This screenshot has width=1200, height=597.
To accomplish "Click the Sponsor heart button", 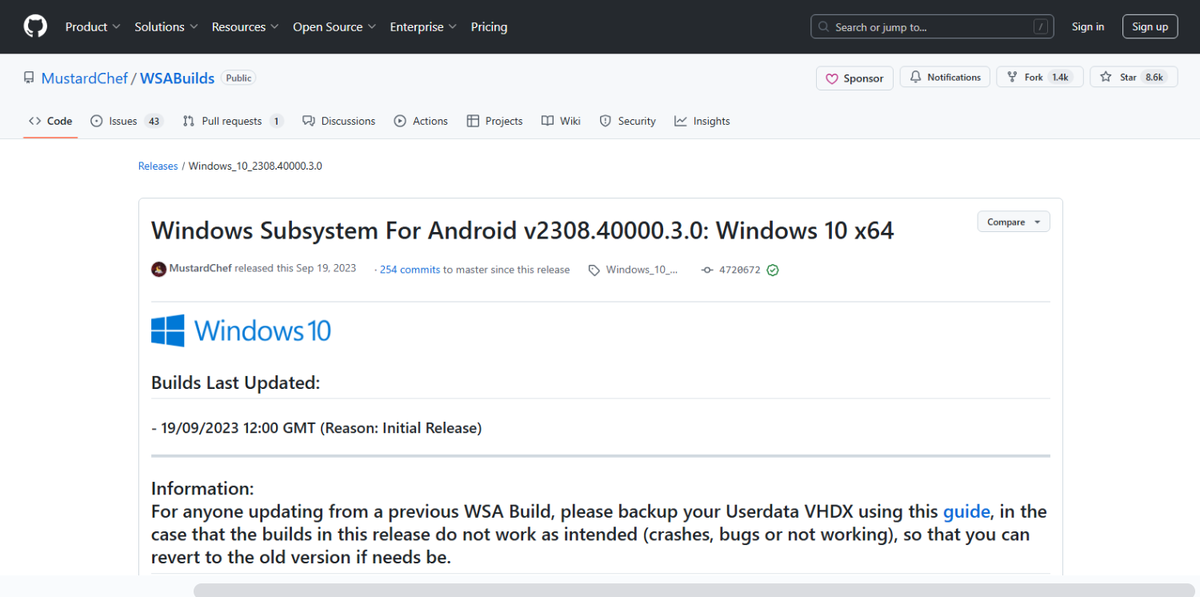I will coord(854,78).
